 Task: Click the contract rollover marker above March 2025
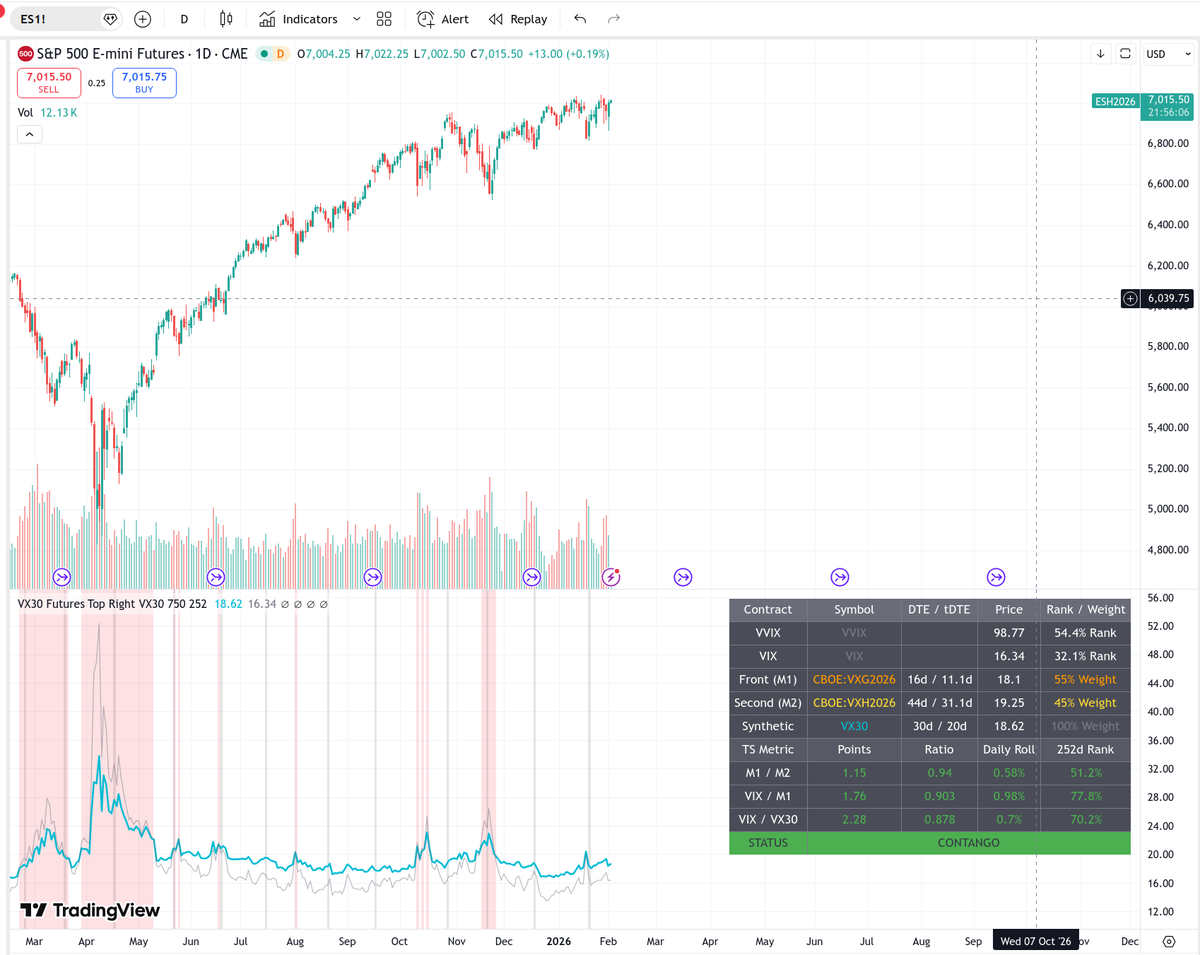tap(62, 577)
